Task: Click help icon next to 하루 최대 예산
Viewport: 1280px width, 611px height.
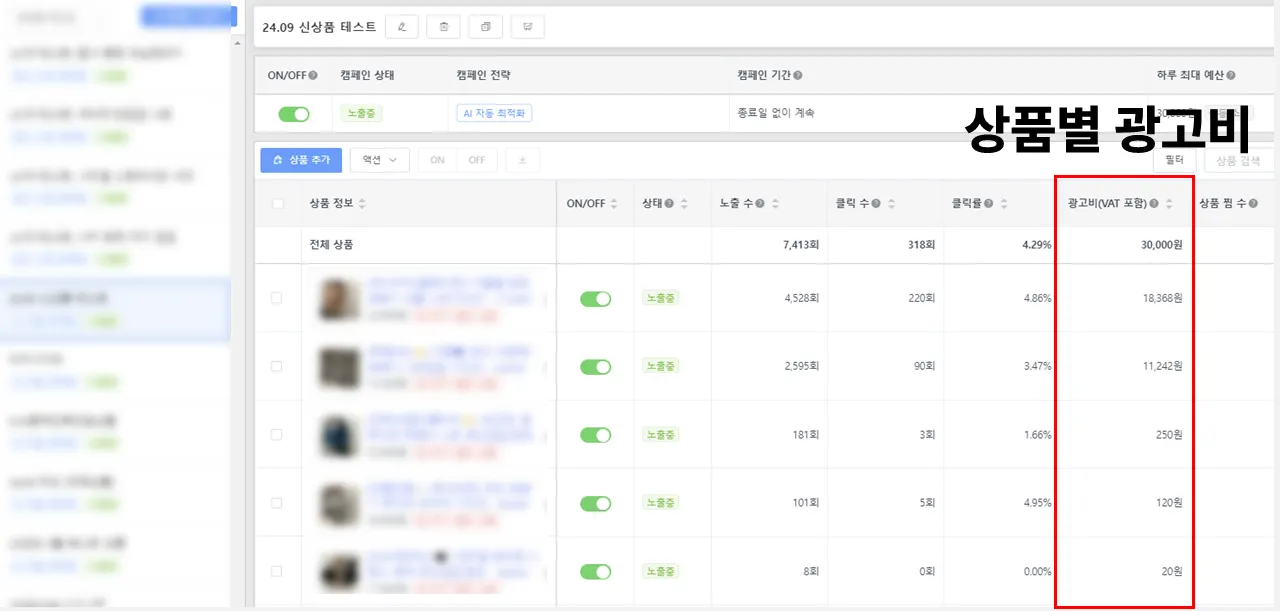Action: 1230,75
